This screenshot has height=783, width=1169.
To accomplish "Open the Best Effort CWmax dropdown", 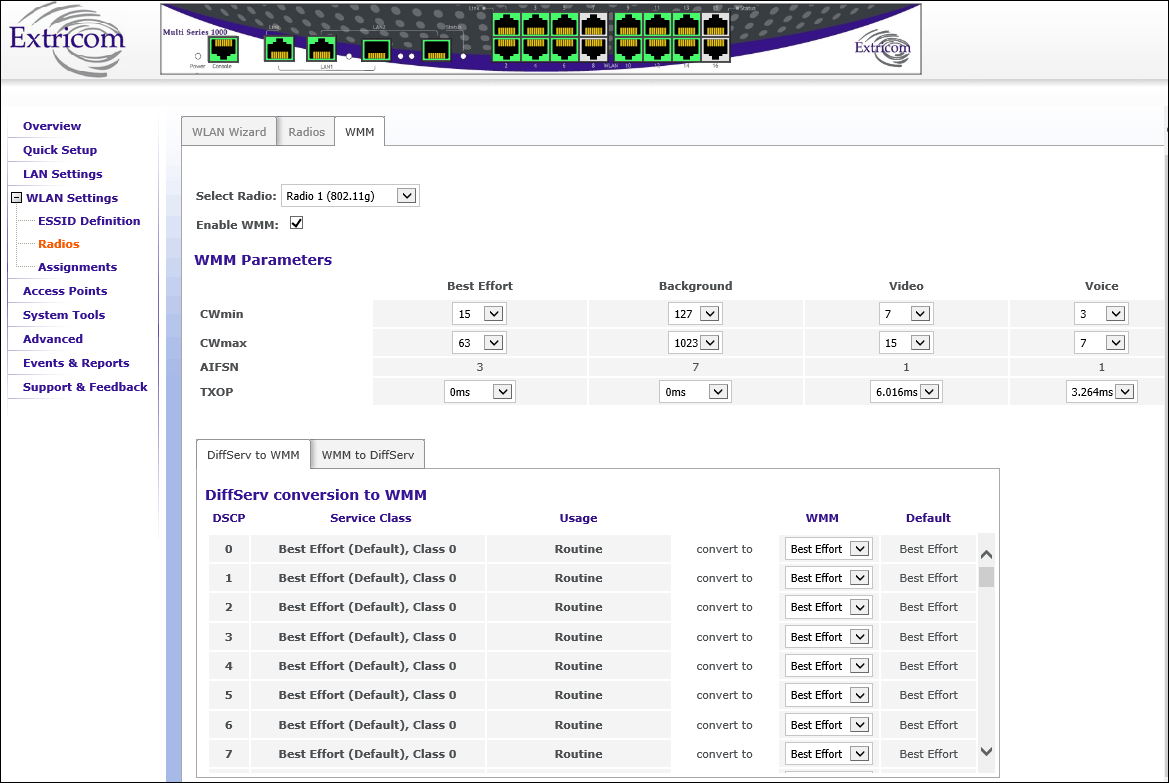I will point(479,343).
